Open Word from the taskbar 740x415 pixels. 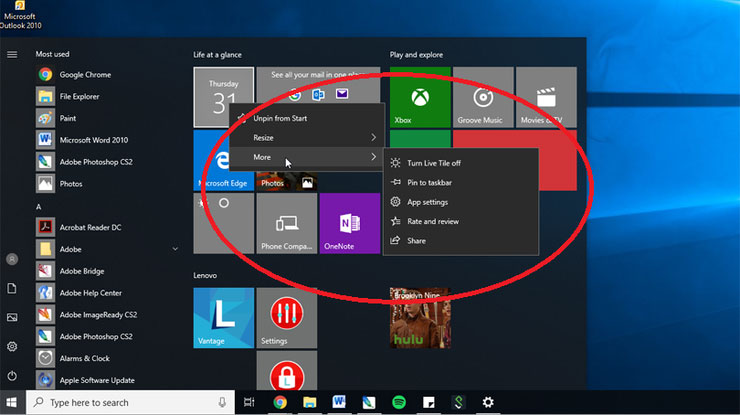coord(339,402)
